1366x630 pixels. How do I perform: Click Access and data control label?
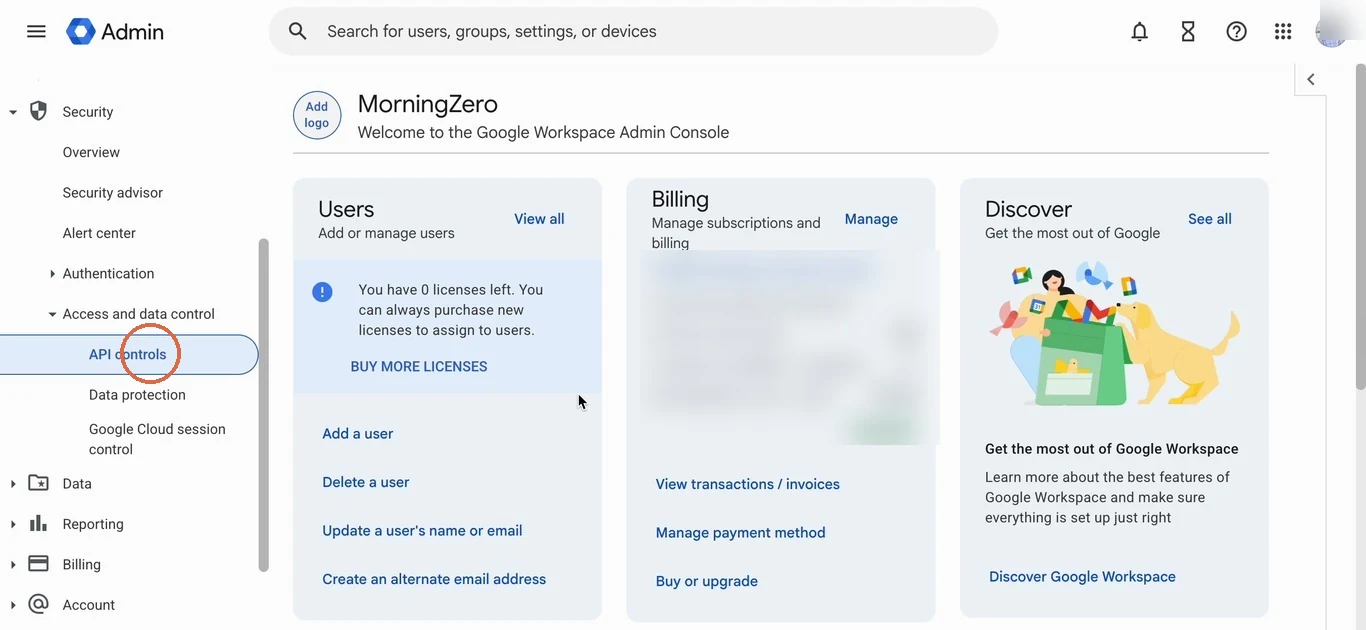[138, 314]
